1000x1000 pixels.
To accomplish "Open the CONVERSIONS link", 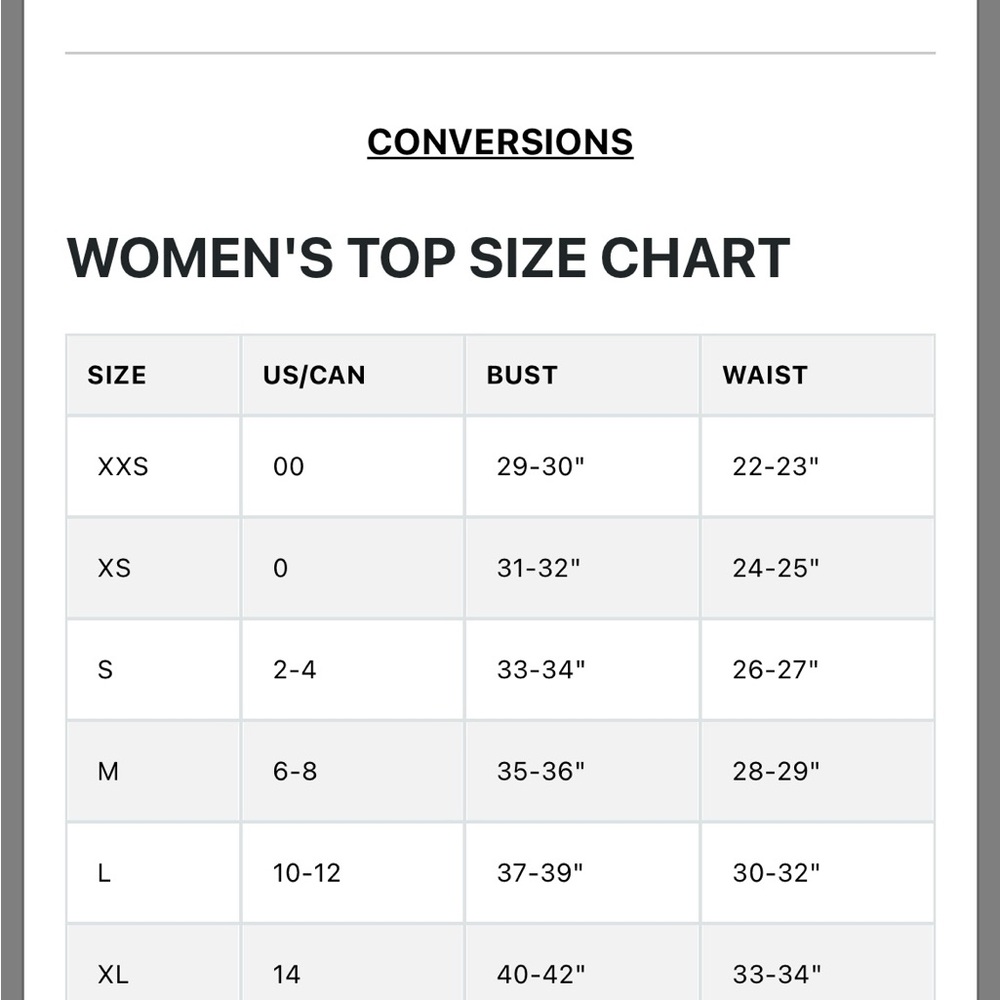I will 500,142.
